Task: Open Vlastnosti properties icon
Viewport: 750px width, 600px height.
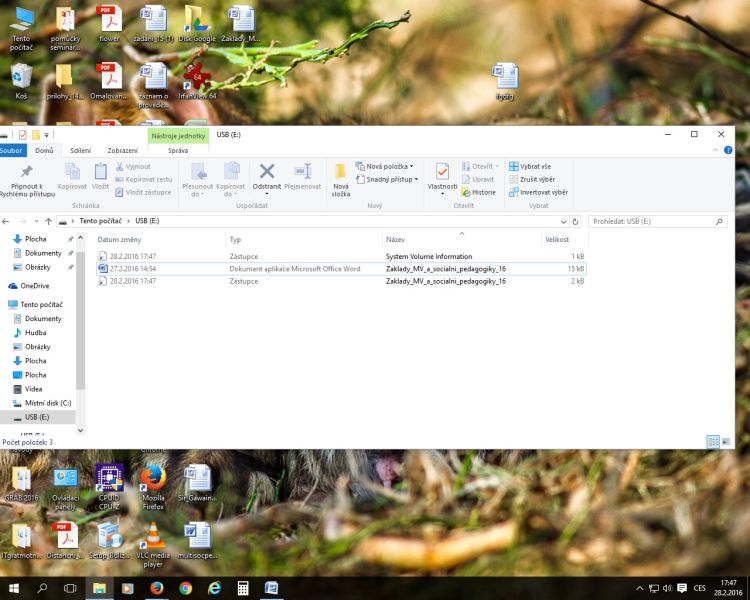Action: (x=442, y=172)
